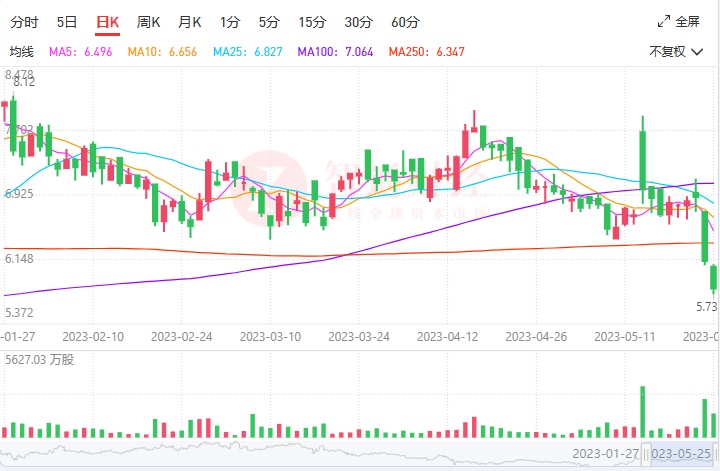Click the 2023-03-24 date axis label
The image size is (720, 471).
click(359, 337)
